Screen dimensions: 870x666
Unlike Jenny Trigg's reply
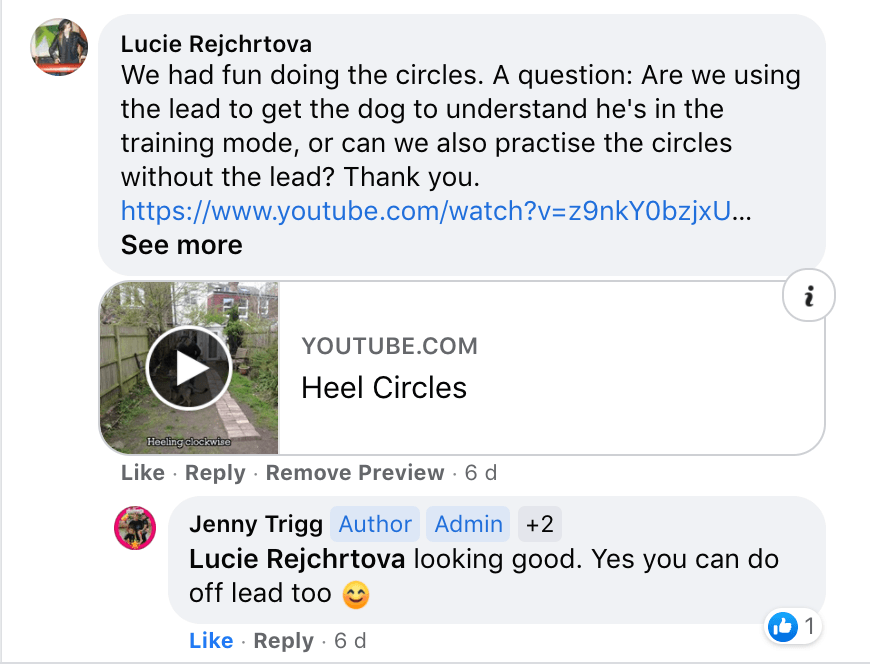[x=211, y=640]
